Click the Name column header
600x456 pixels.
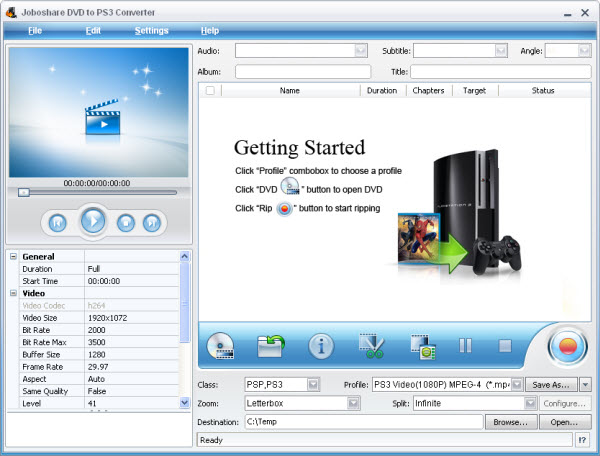tap(290, 91)
